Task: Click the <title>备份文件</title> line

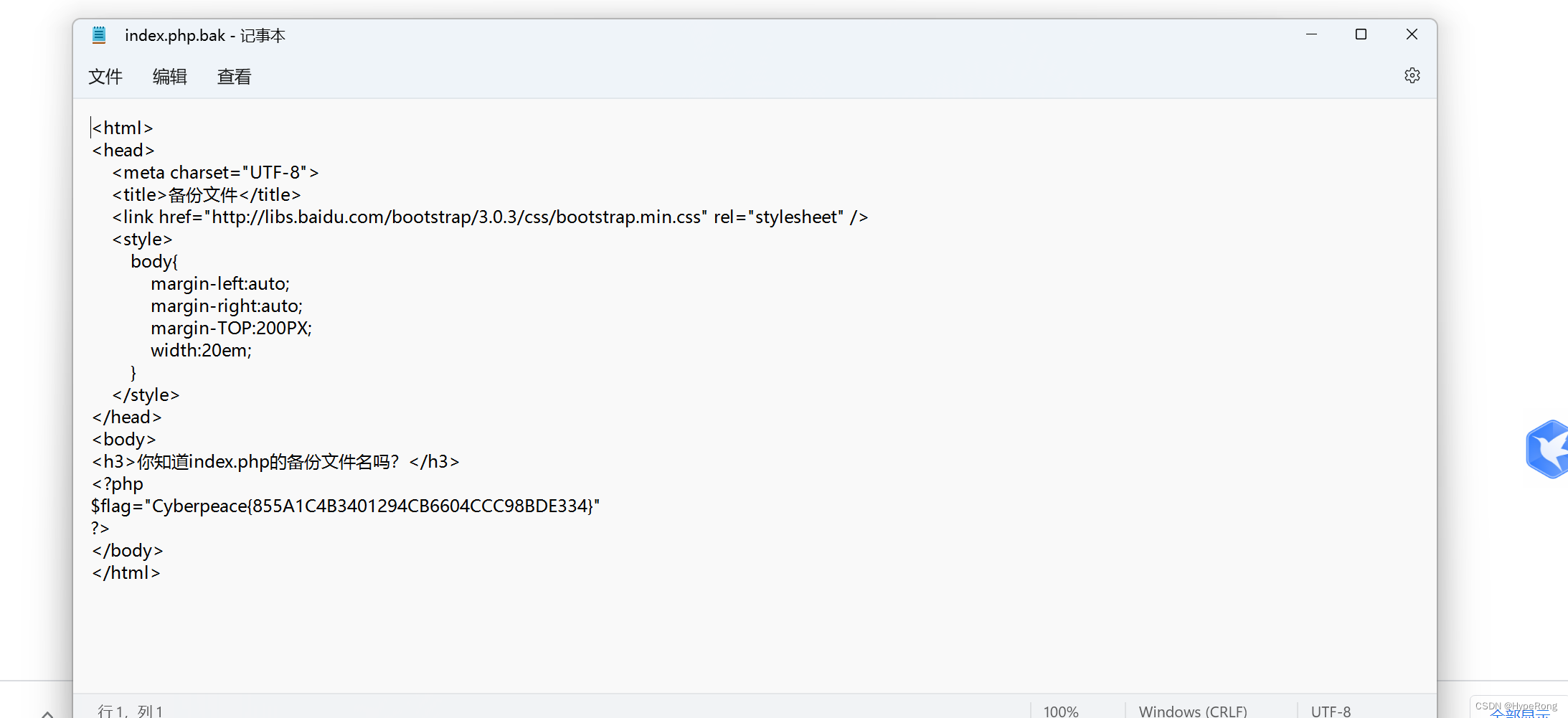Action: pyautogui.click(x=206, y=194)
